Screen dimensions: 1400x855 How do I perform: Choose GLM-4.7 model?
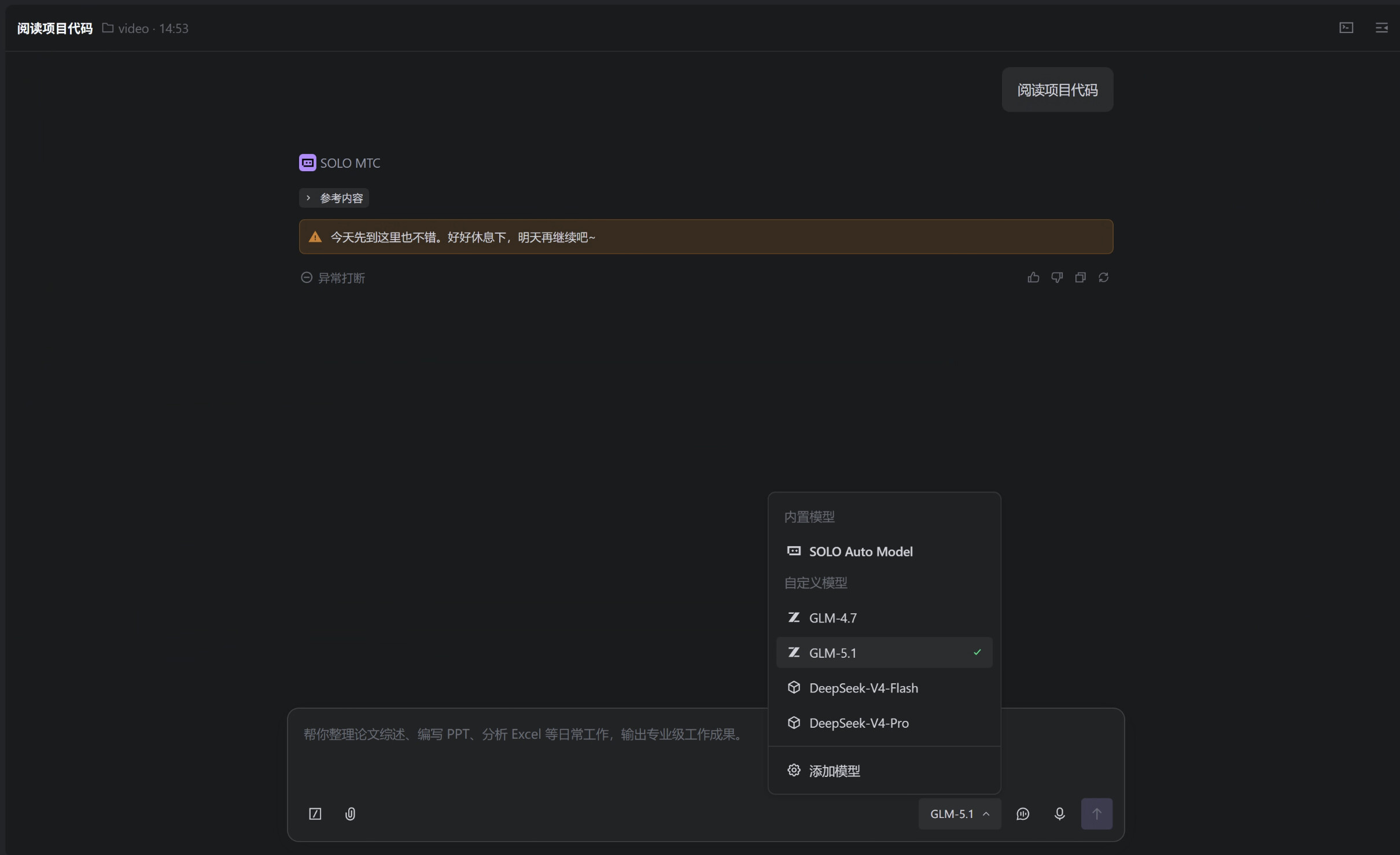point(884,618)
